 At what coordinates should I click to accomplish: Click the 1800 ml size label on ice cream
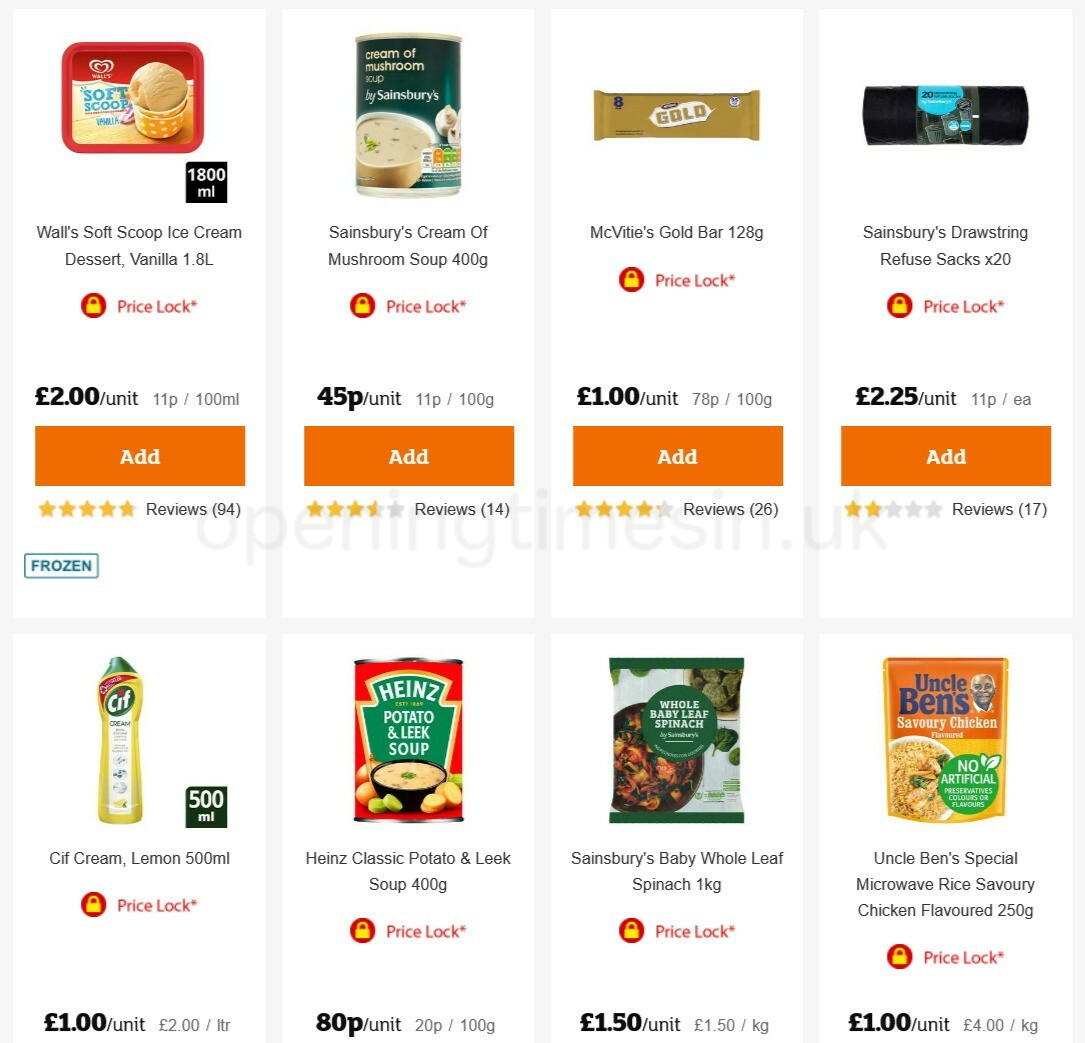pyautogui.click(x=206, y=182)
